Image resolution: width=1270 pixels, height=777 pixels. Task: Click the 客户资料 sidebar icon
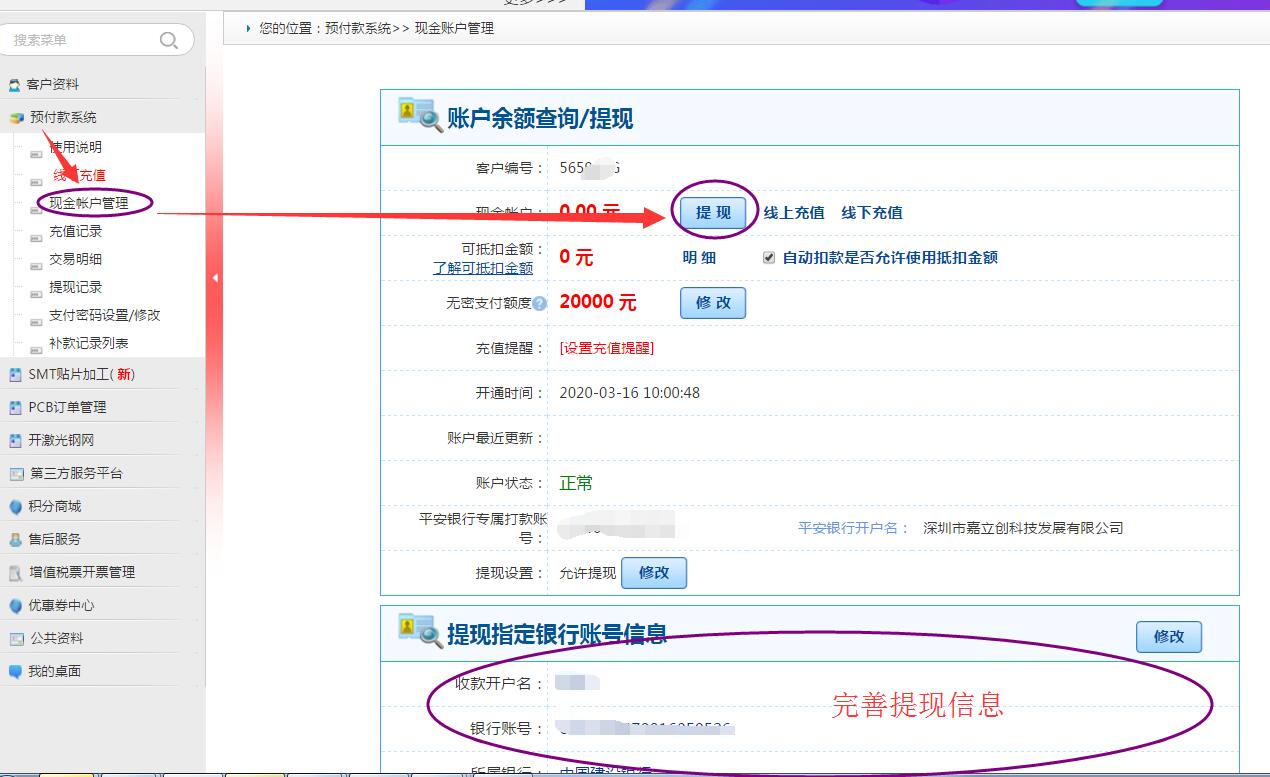(x=15, y=85)
